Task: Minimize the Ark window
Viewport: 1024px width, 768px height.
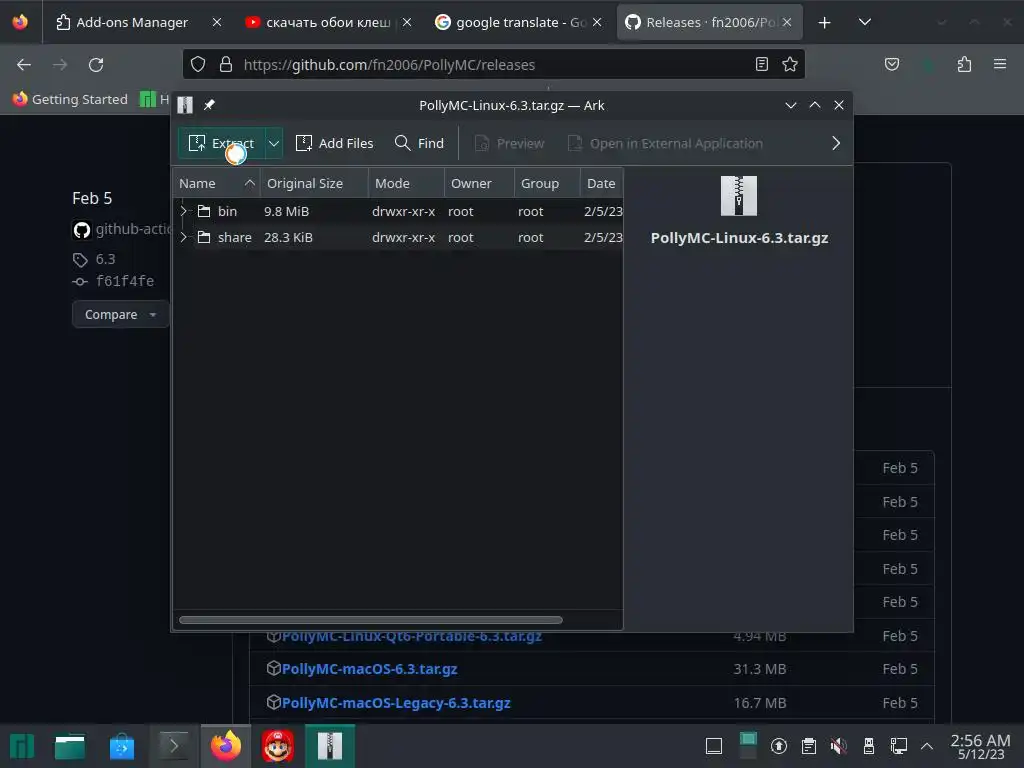Action: [x=791, y=105]
